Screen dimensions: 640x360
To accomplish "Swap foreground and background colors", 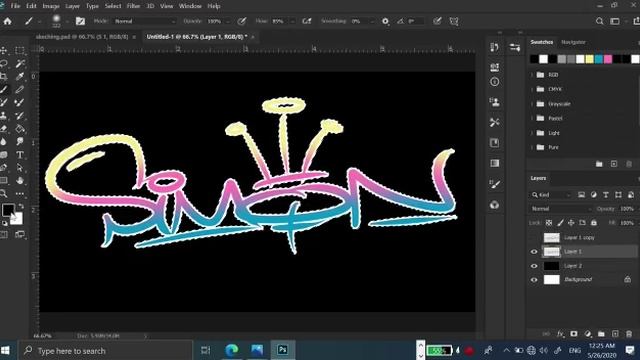I will click(21, 207).
